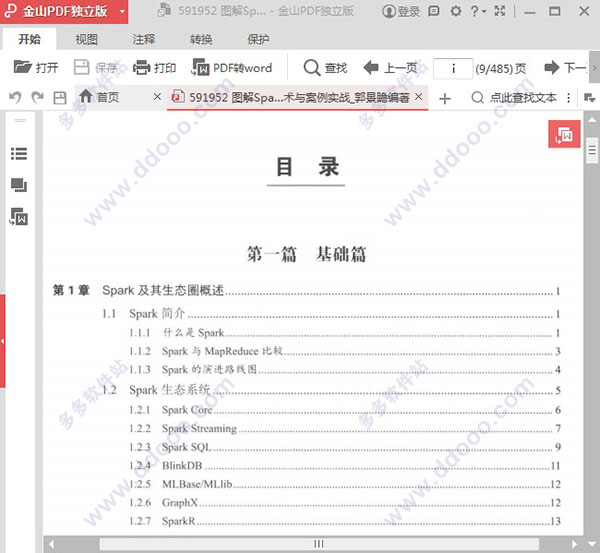
Task: Expand the toolbar overflow chevron at right
Action: [x=594, y=68]
